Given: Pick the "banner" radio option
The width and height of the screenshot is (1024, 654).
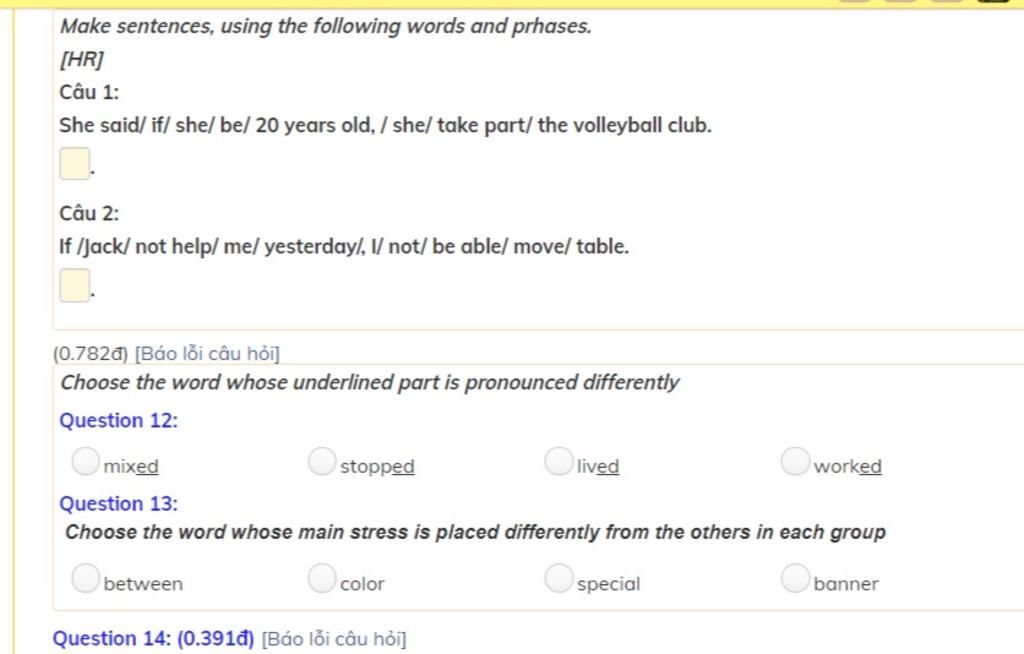Looking at the screenshot, I should [795, 579].
